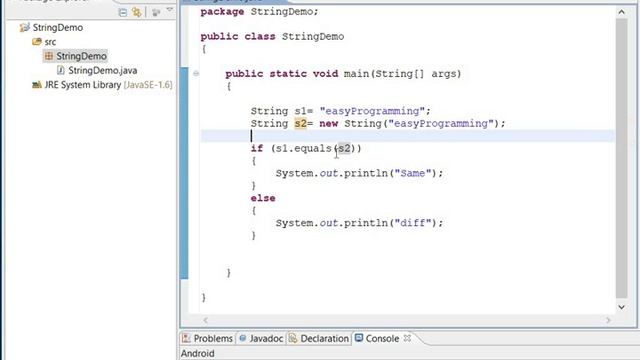
Task: Click the Declaration tab icon
Action: 292,338
